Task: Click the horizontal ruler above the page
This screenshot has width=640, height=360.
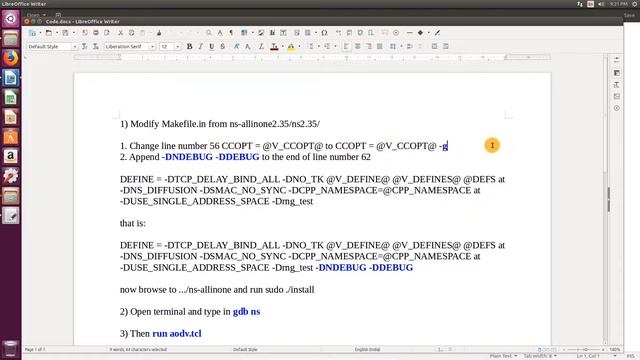Action: (x=312, y=58)
